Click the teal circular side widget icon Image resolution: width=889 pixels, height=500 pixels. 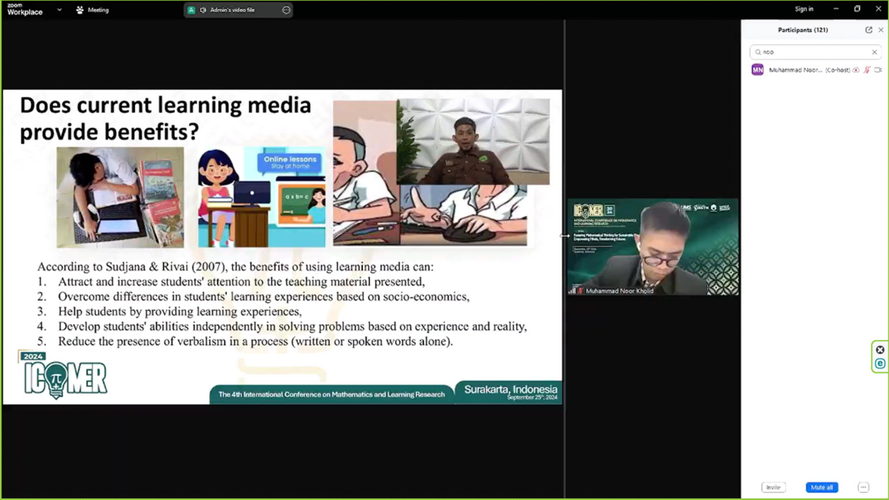(880, 364)
